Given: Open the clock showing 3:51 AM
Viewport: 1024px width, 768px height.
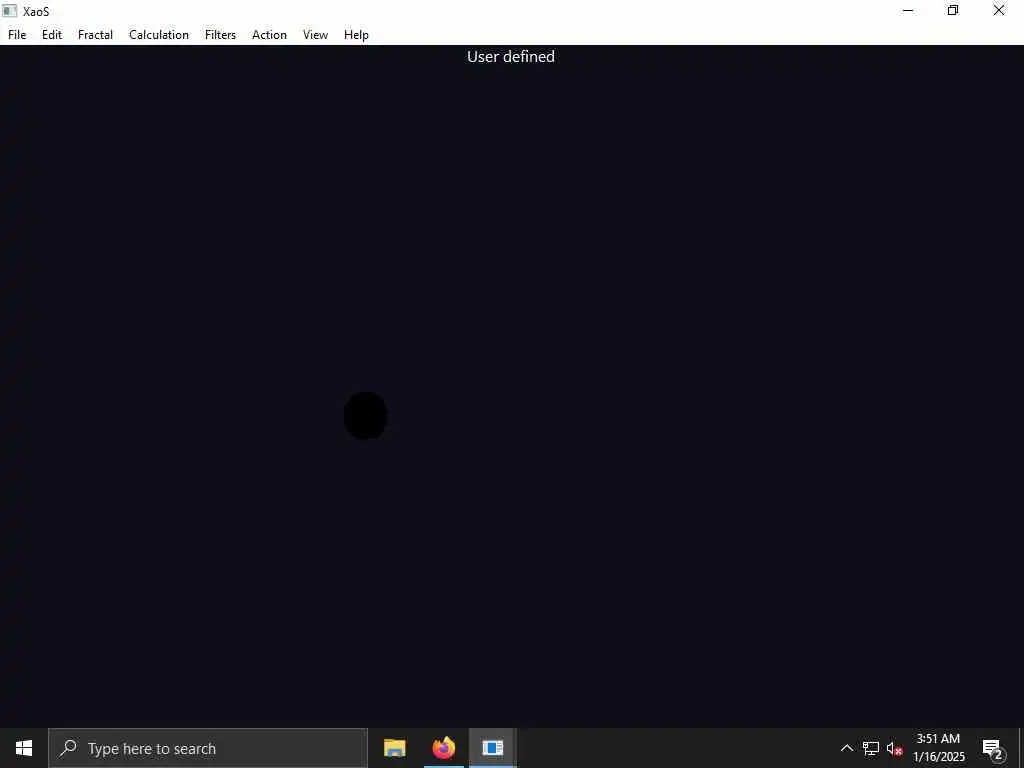Looking at the screenshot, I should coord(938,748).
